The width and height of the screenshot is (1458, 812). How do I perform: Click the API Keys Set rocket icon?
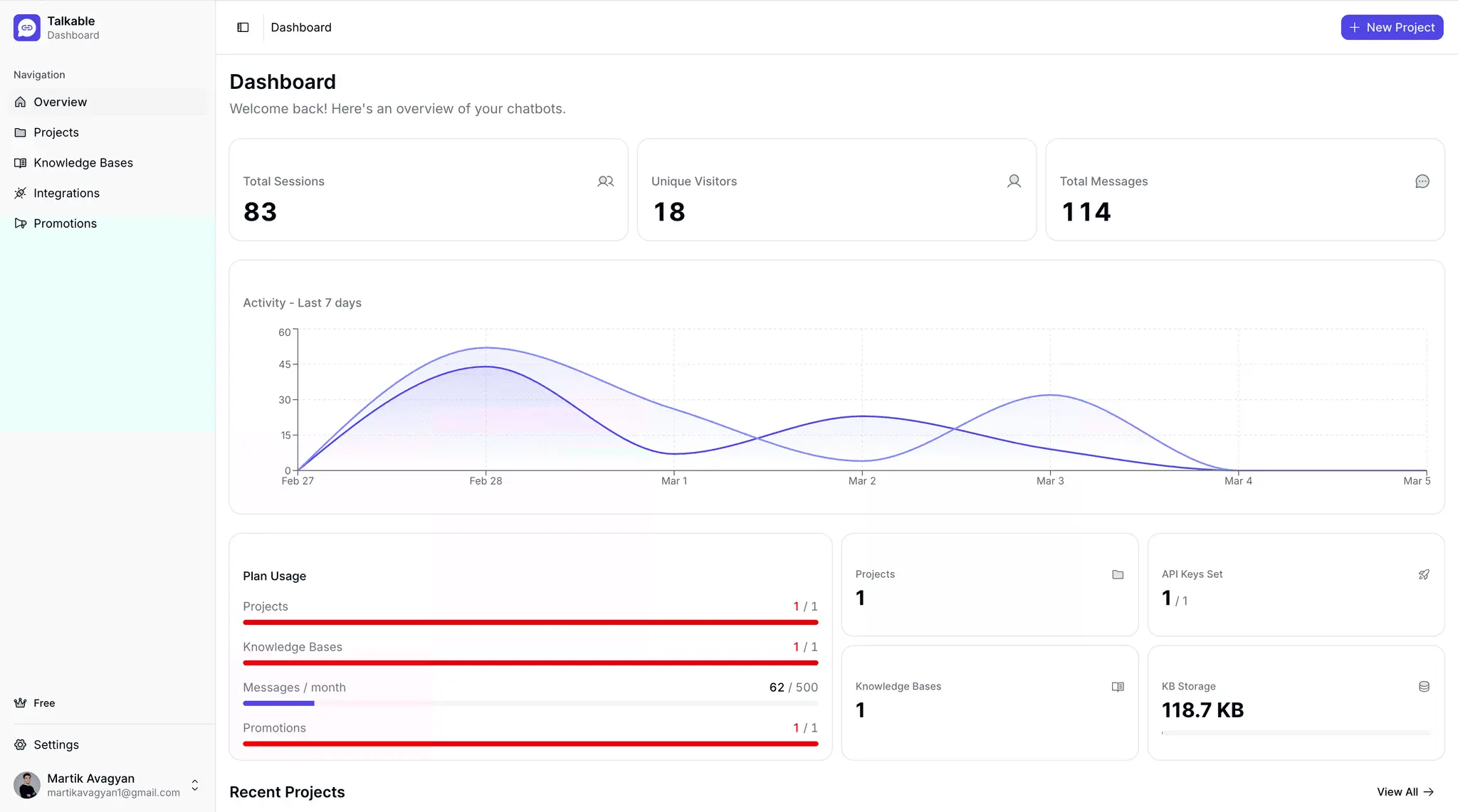[1424, 574]
